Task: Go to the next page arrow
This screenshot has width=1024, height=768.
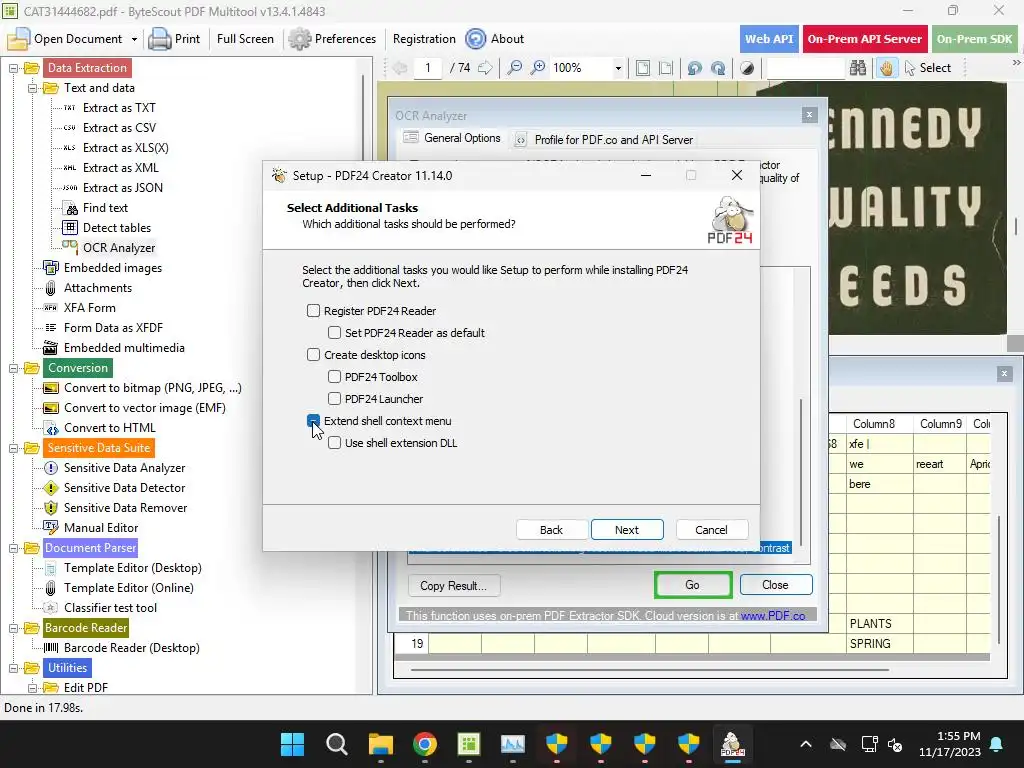Action: (x=485, y=68)
